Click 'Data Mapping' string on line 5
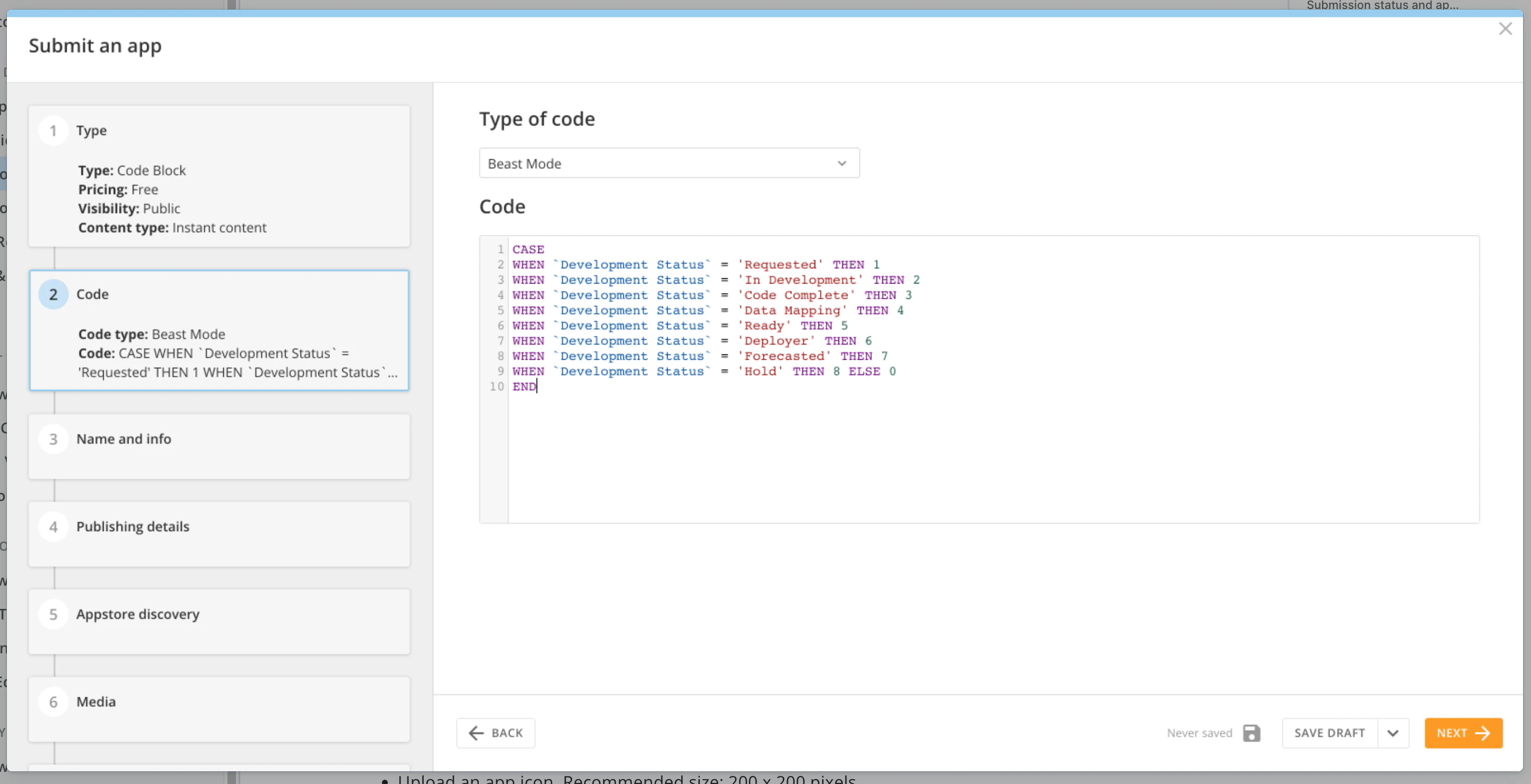Image resolution: width=1531 pixels, height=784 pixels. pos(792,311)
